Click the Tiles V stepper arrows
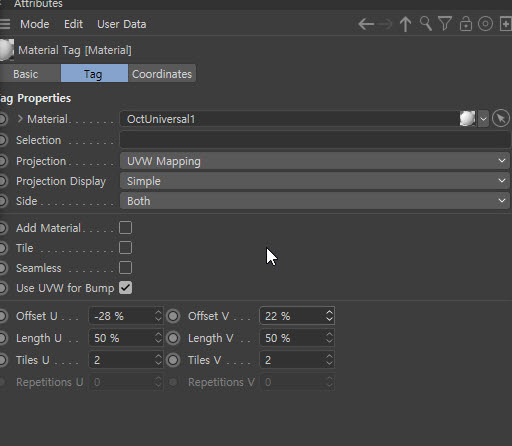This screenshot has height=446, width=512. (x=329, y=360)
